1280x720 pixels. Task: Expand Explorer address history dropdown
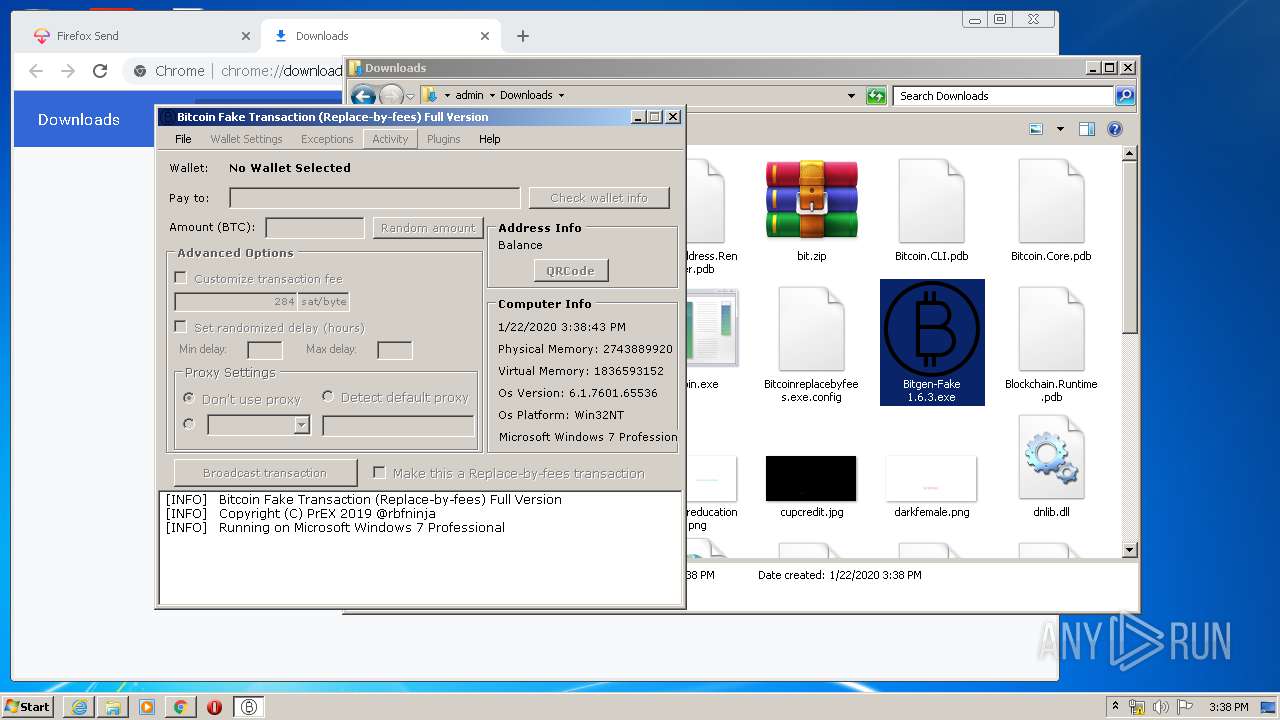point(851,96)
